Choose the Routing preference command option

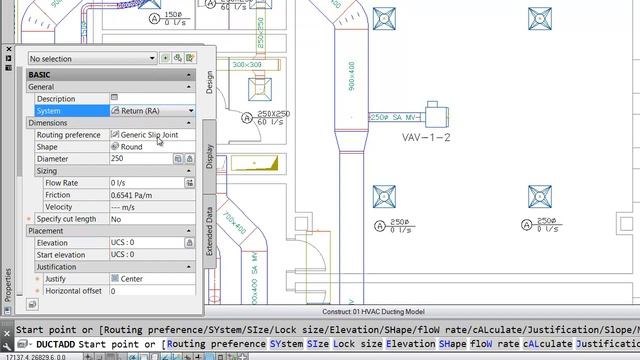coord(216,344)
